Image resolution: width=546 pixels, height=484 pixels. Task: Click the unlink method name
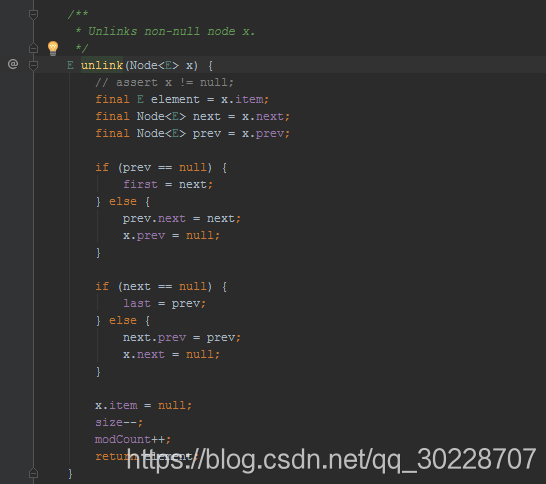pos(102,65)
